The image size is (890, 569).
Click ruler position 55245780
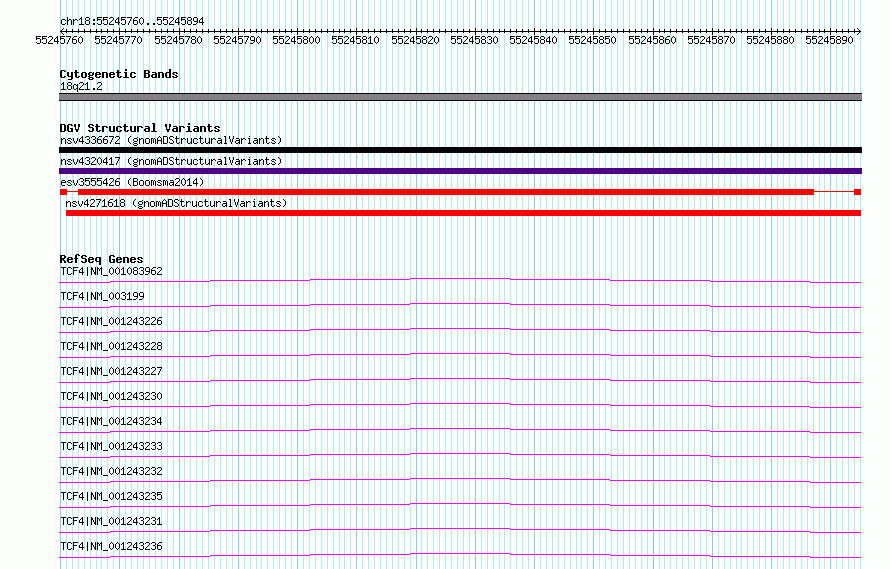point(178,40)
